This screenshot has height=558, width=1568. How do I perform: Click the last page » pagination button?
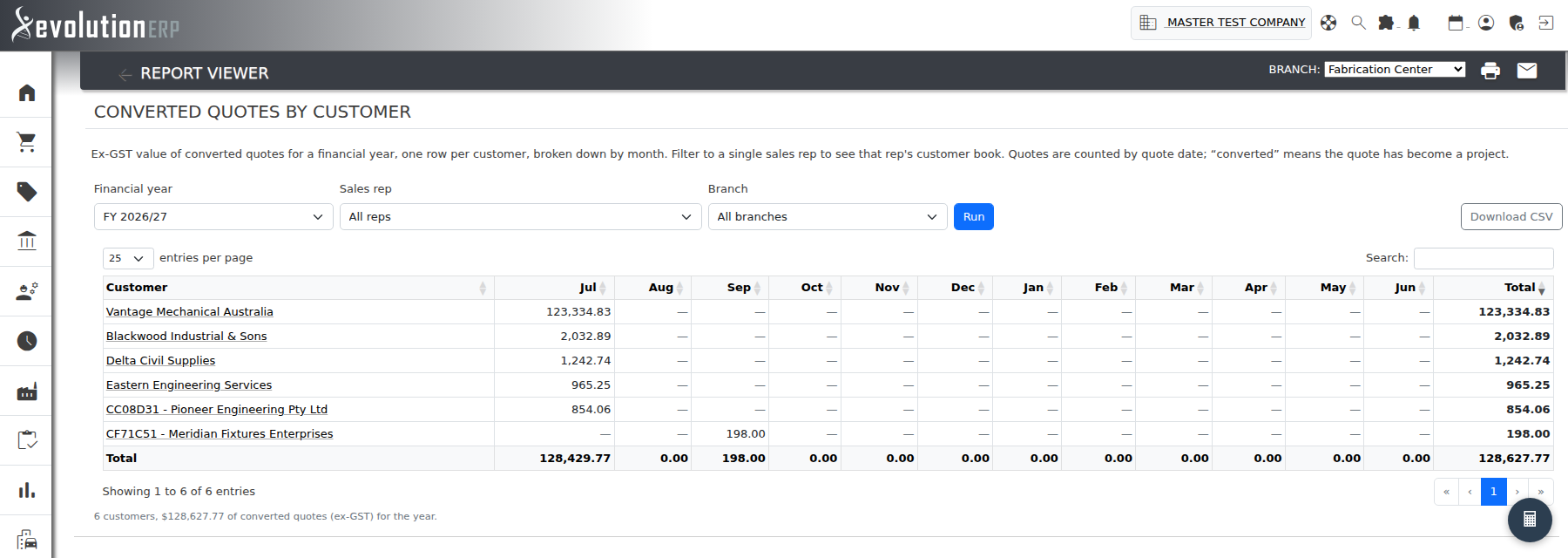point(1541,492)
